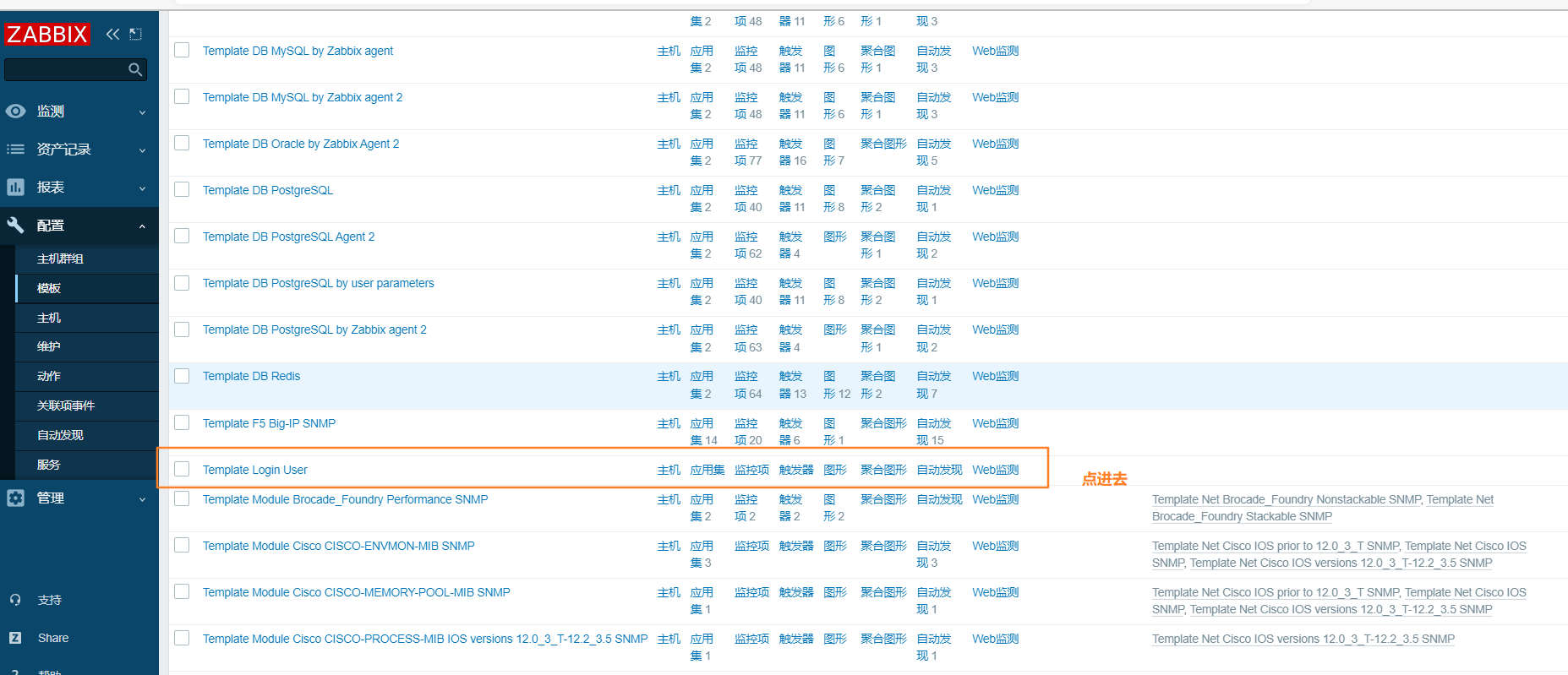Open Template DB PostgreSQL by Zabbix agent 2
This screenshot has height=675, width=1568.
(314, 329)
